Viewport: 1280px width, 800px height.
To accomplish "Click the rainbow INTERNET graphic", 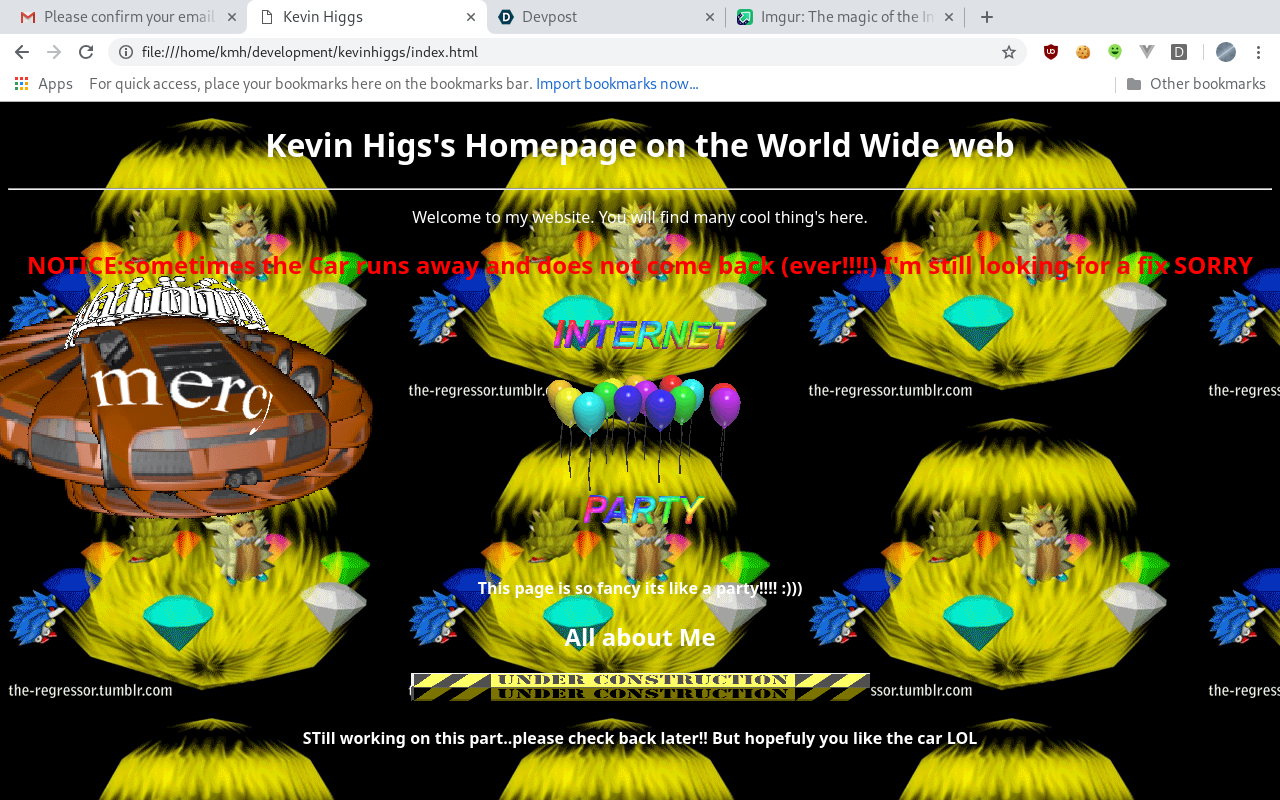I will click(x=642, y=334).
